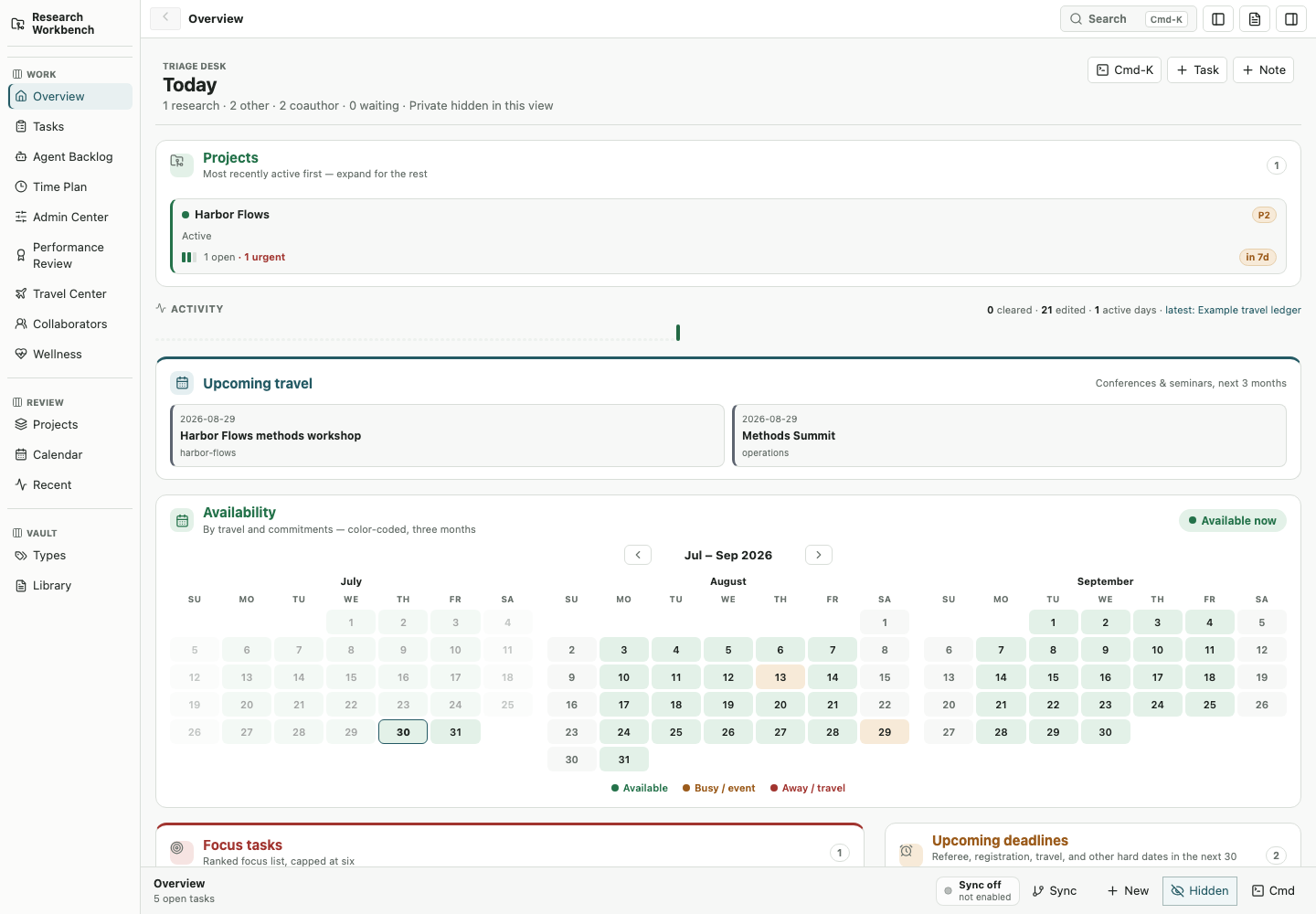
Task: Select the lone Monday date 31 in August
Action: tap(624, 760)
